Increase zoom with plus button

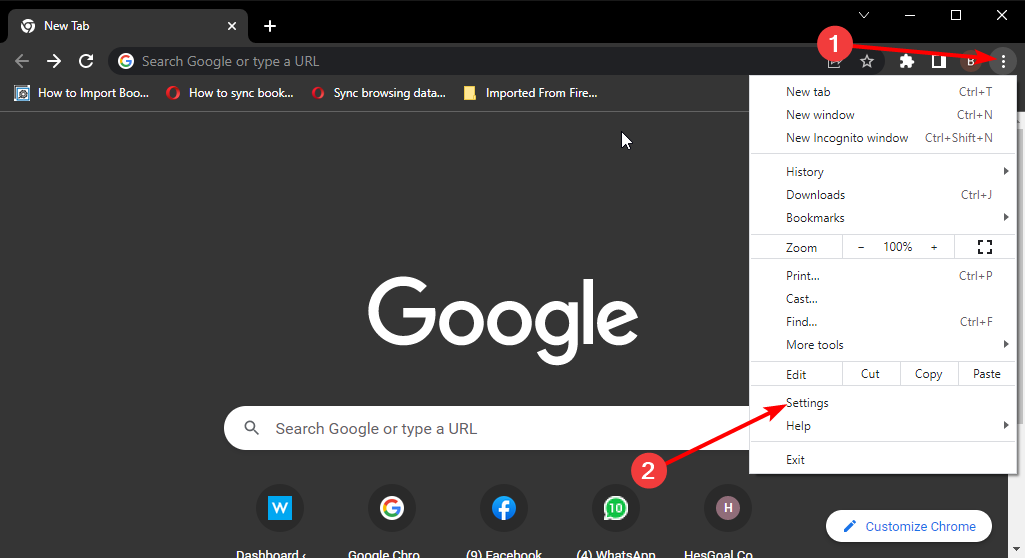tap(934, 247)
